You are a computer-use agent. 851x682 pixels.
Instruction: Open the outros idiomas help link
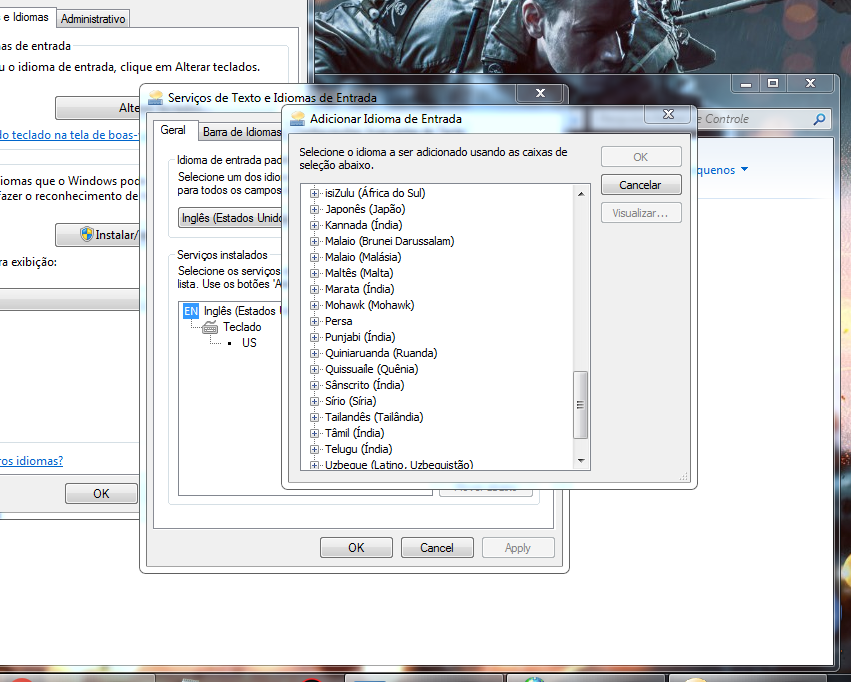tap(31, 461)
